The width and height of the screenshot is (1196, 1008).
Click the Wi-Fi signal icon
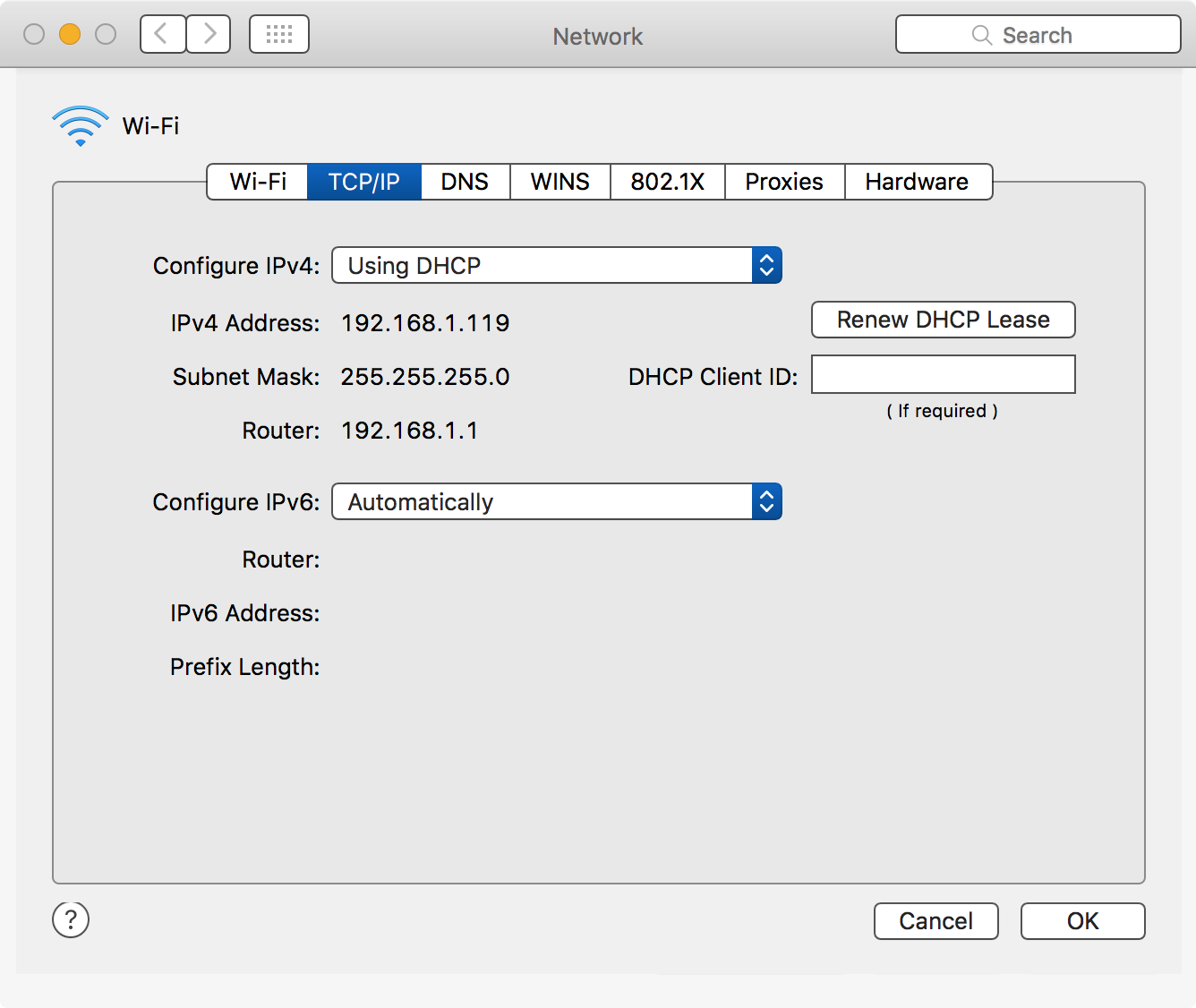click(81, 126)
